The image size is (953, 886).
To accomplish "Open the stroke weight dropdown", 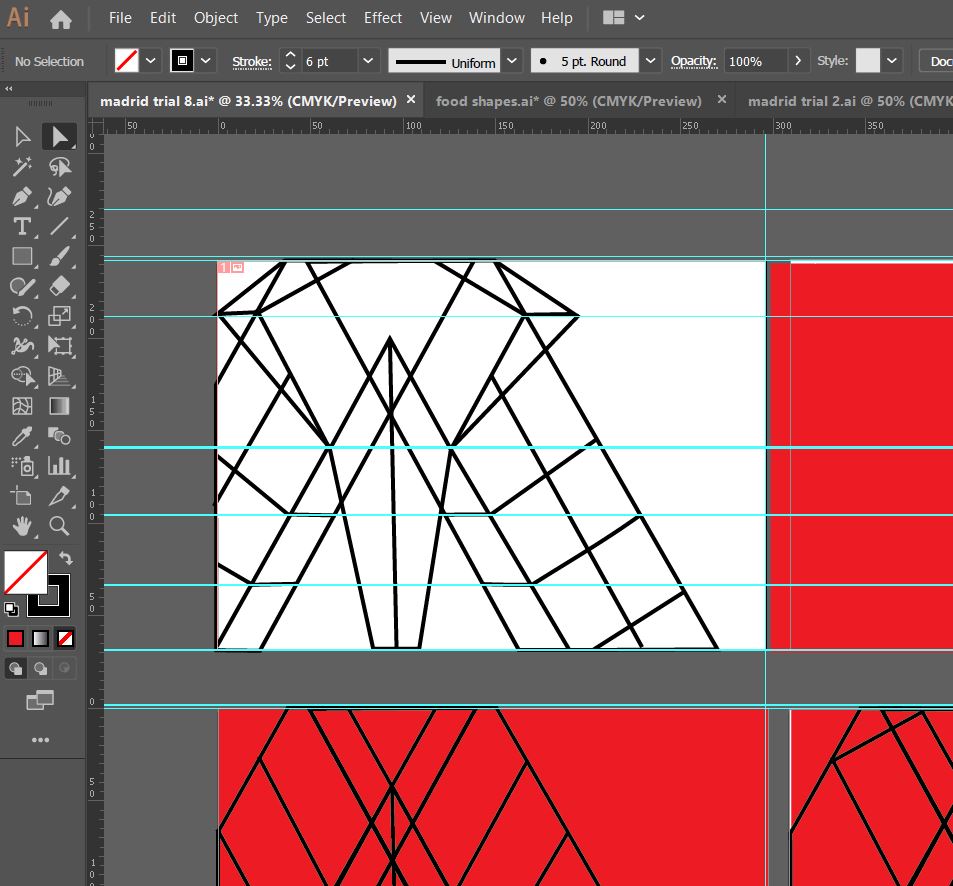I will (368, 60).
